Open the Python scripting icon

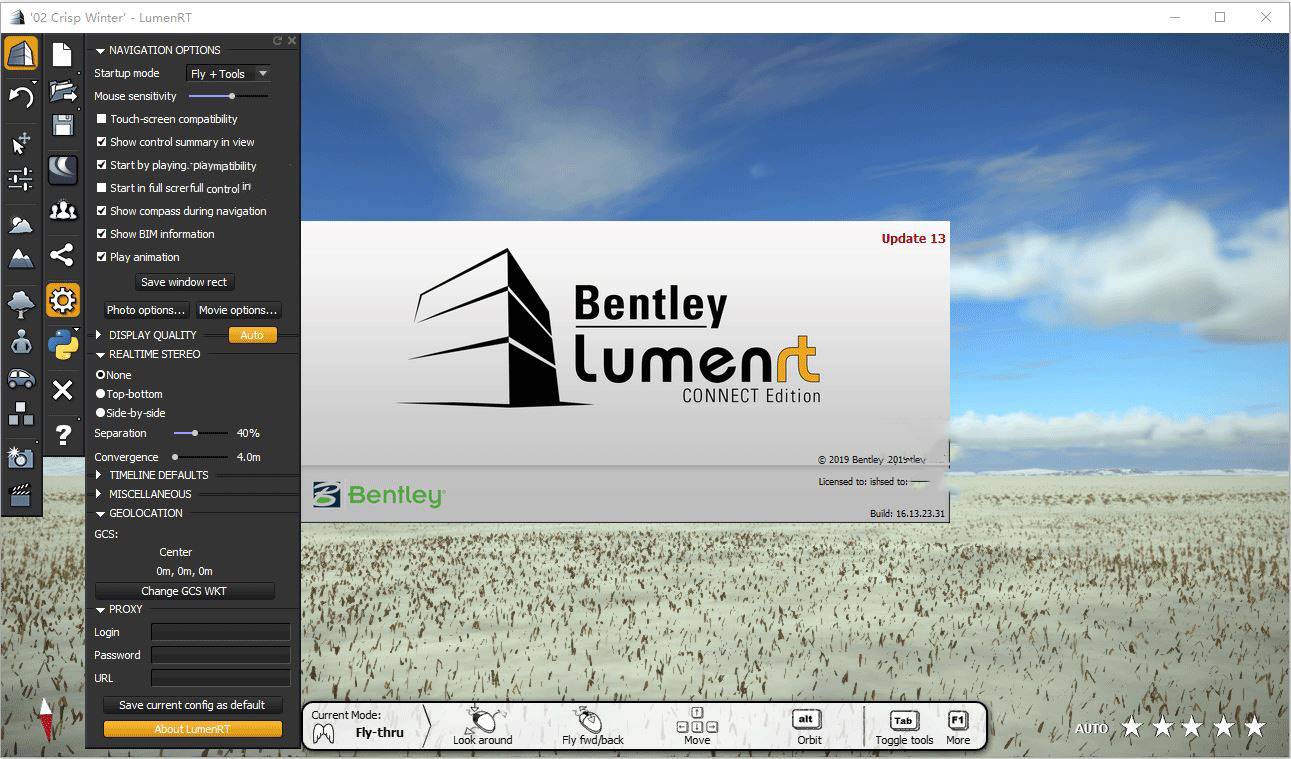click(62, 344)
